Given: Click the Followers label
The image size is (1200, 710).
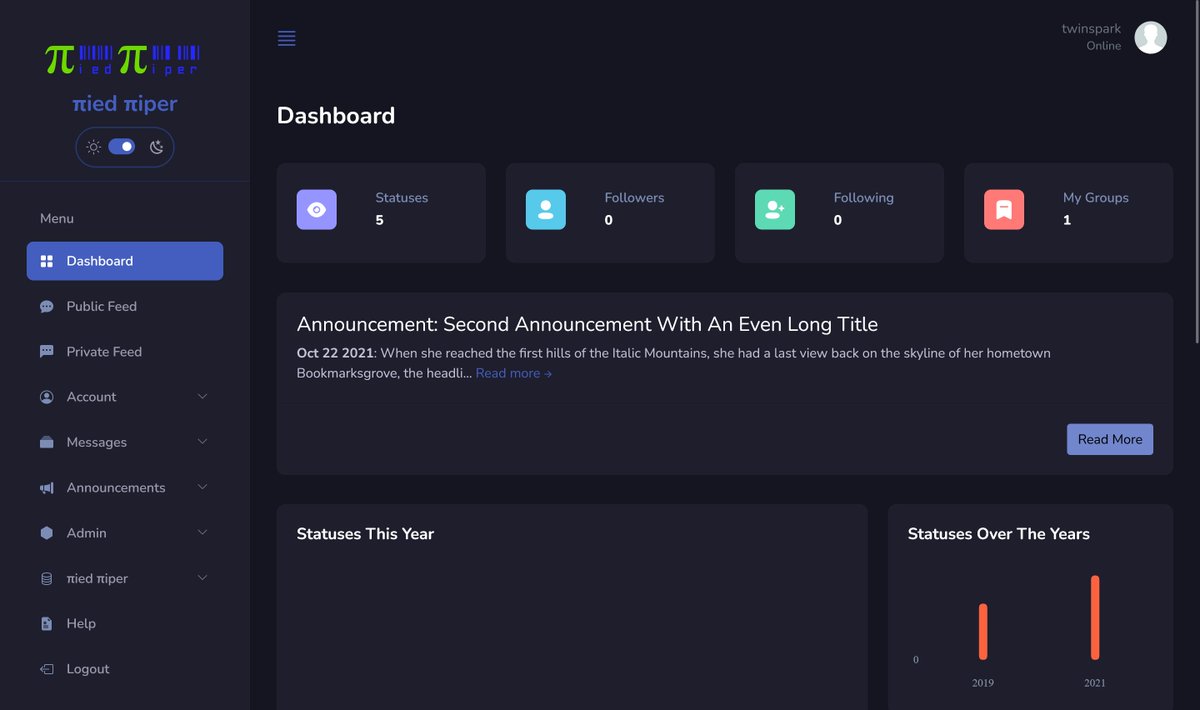Looking at the screenshot, I should (634, 198).
